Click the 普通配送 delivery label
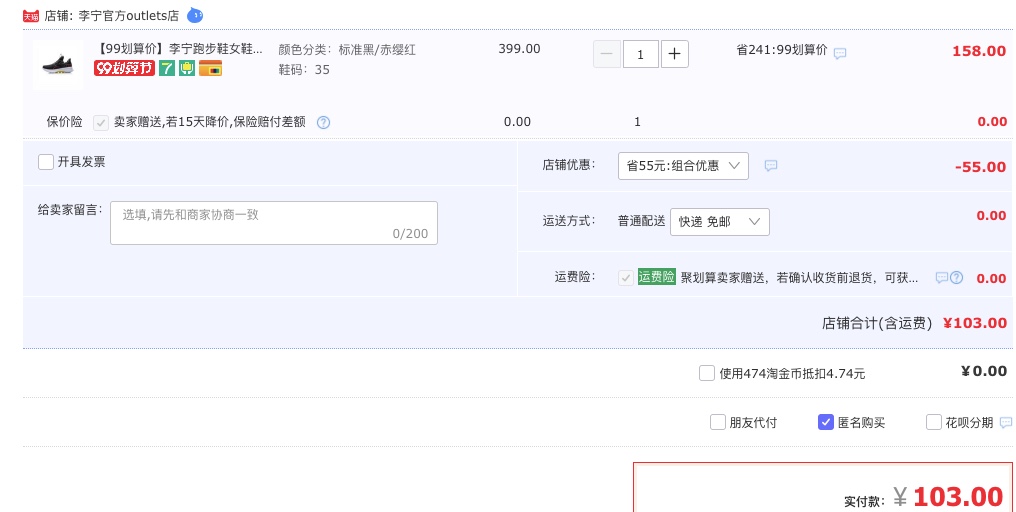1016x512 pixels. pos(641,221)
